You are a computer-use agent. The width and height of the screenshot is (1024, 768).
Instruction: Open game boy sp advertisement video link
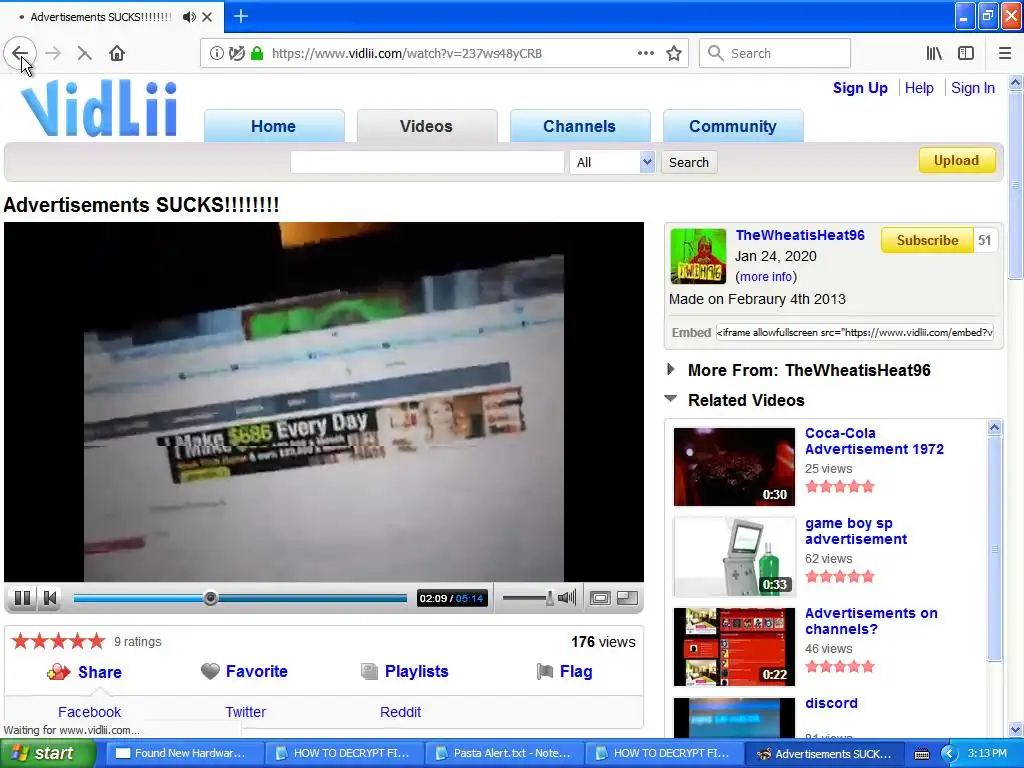click(x=856, y=531)
